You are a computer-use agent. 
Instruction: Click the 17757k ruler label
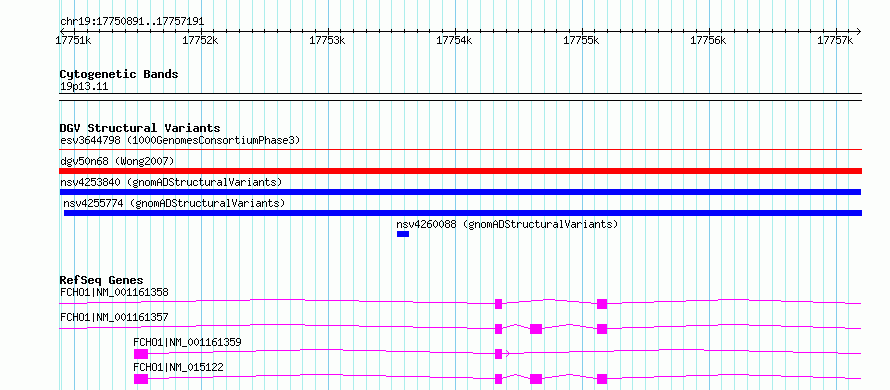836,40
